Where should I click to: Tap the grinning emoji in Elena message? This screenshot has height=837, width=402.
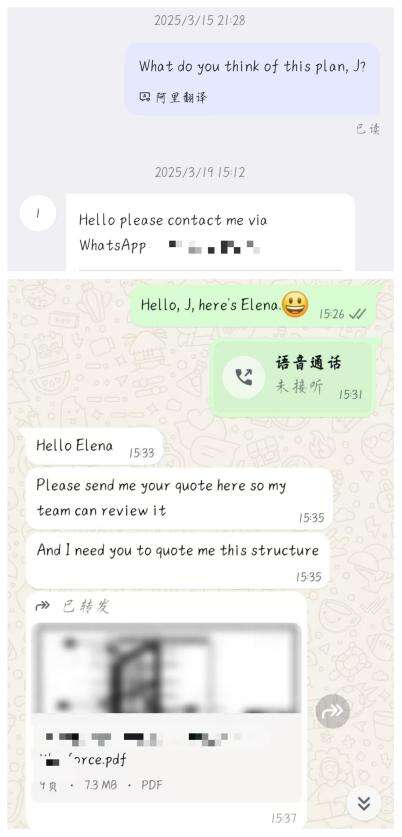pyautogui.click(x=295, y=305)
